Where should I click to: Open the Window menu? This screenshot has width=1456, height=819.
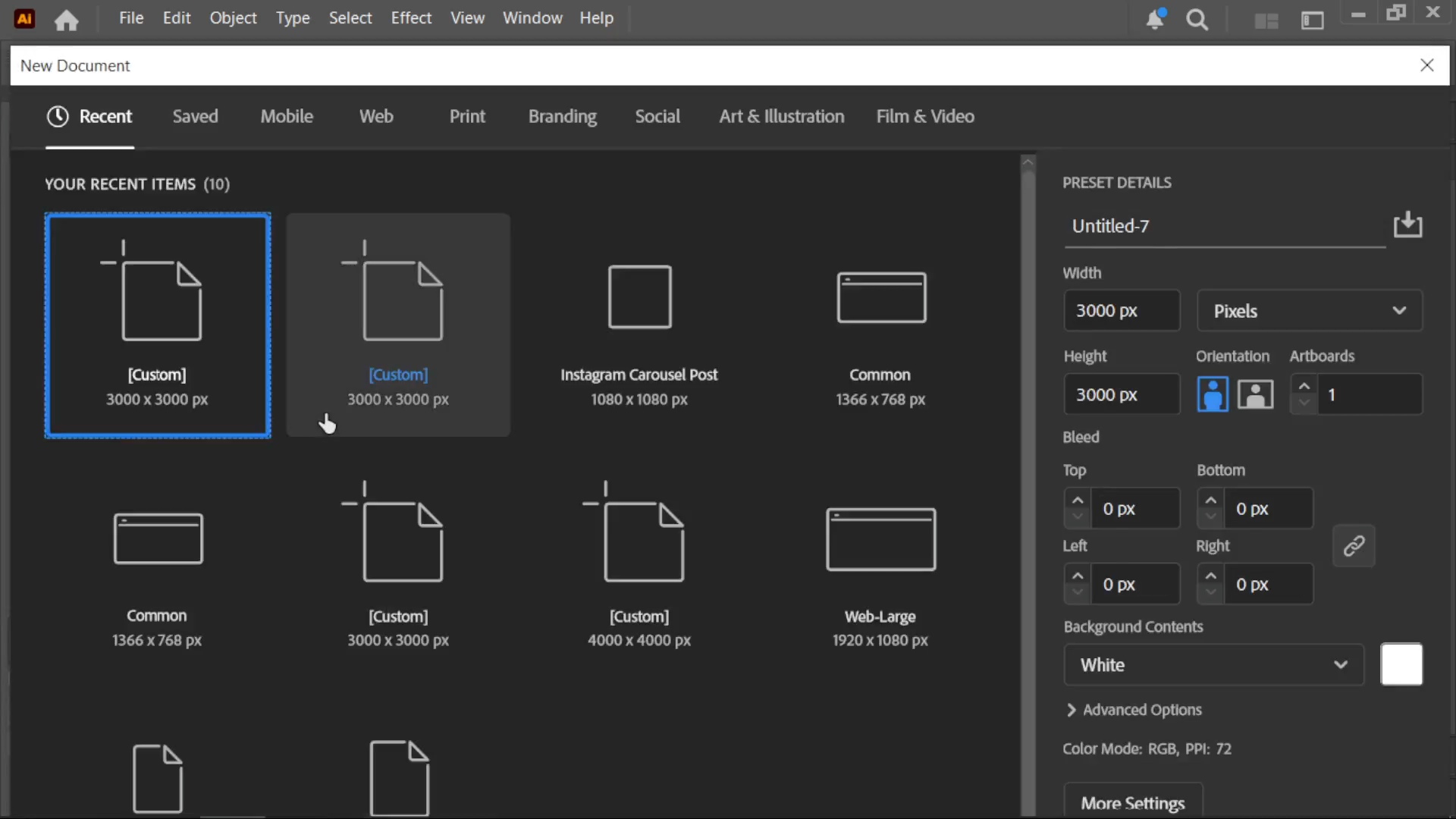(x=532, y=18)
